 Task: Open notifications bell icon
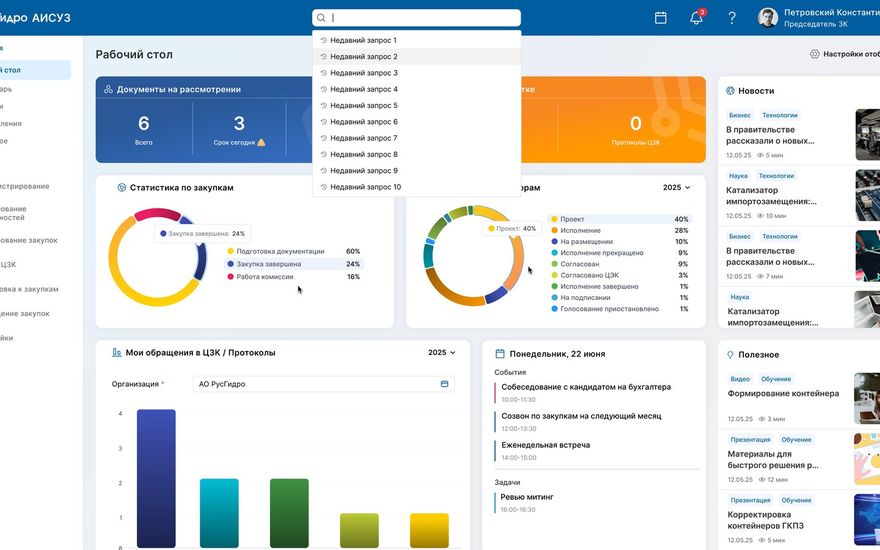pos(696,17)
